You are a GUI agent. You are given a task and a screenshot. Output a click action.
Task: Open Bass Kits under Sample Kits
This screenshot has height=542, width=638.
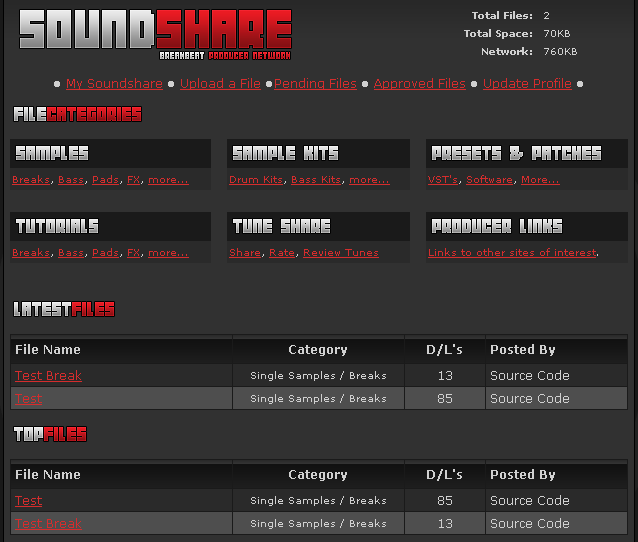pos(316,180)
